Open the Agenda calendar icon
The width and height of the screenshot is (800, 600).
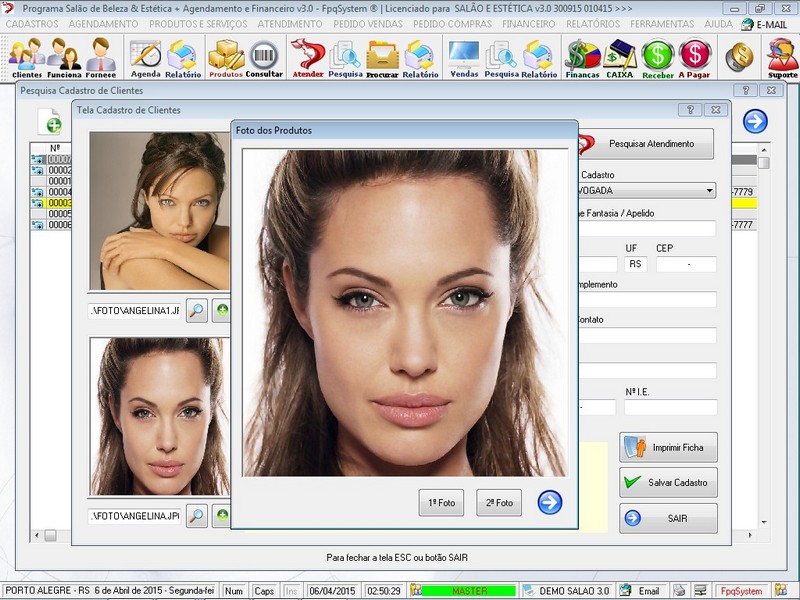pos(146,58)
